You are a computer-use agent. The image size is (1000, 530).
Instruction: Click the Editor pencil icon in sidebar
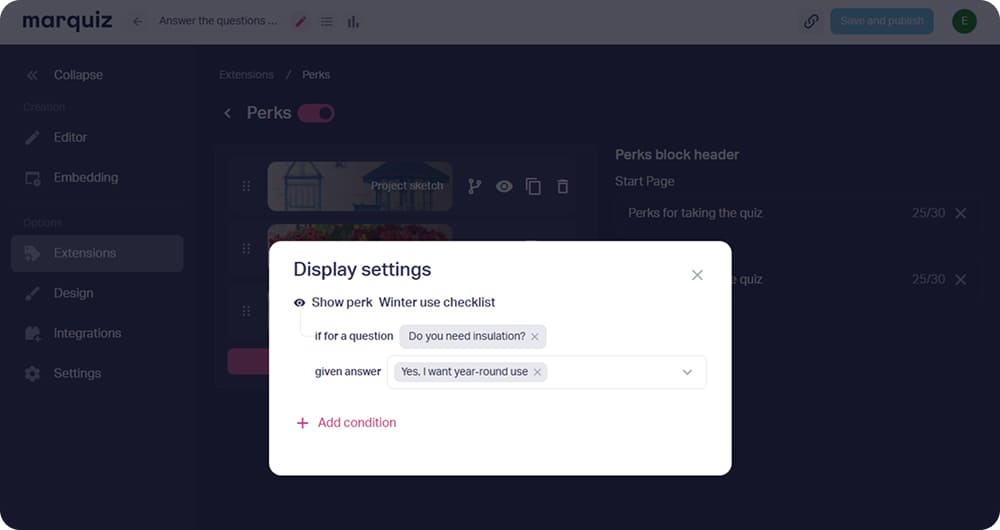[x=33, y=137]
